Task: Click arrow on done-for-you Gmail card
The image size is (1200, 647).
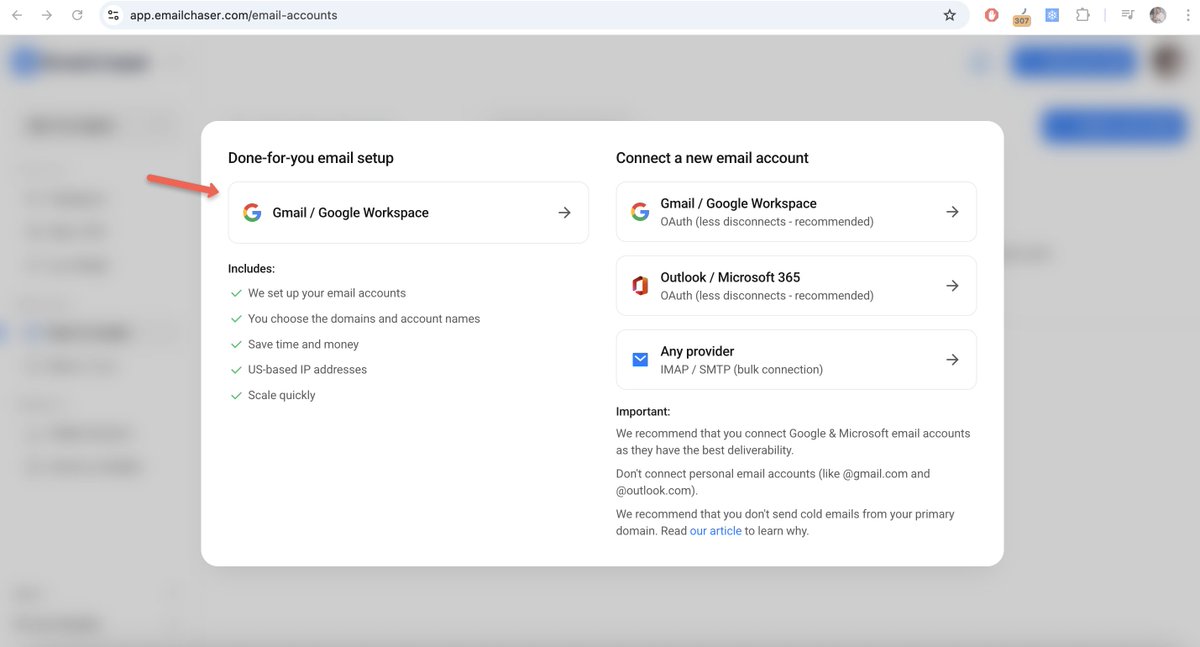Action: point(565,212)
